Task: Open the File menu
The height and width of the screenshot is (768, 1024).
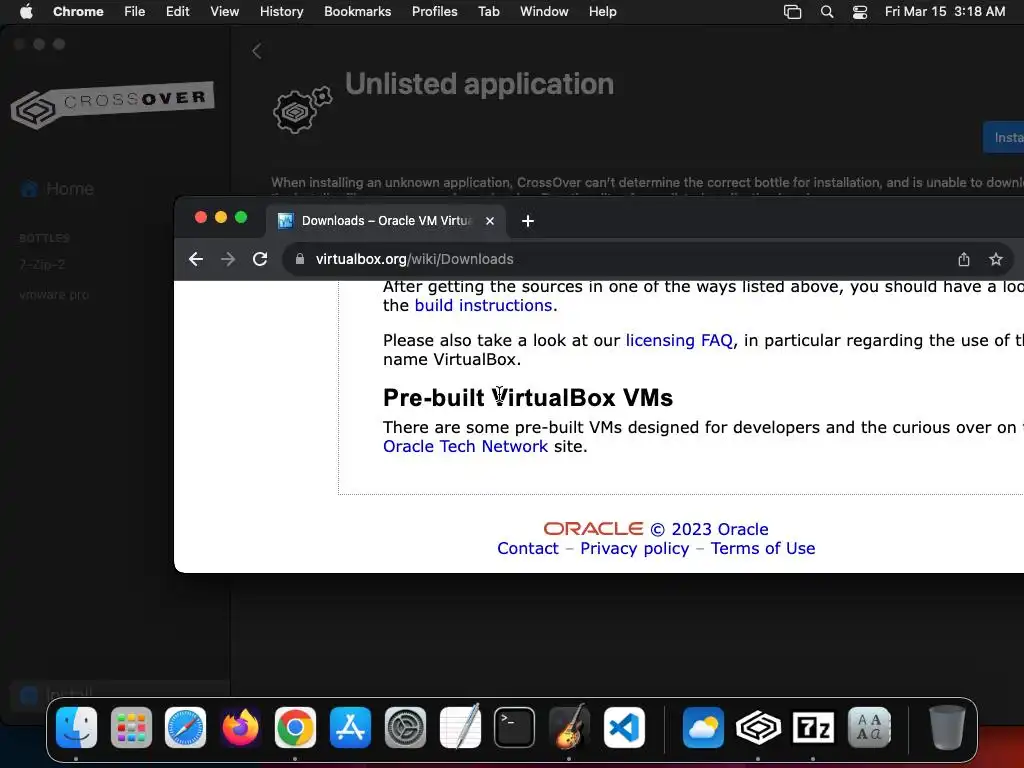Action: pyautogui.click(x=135, y=11)
